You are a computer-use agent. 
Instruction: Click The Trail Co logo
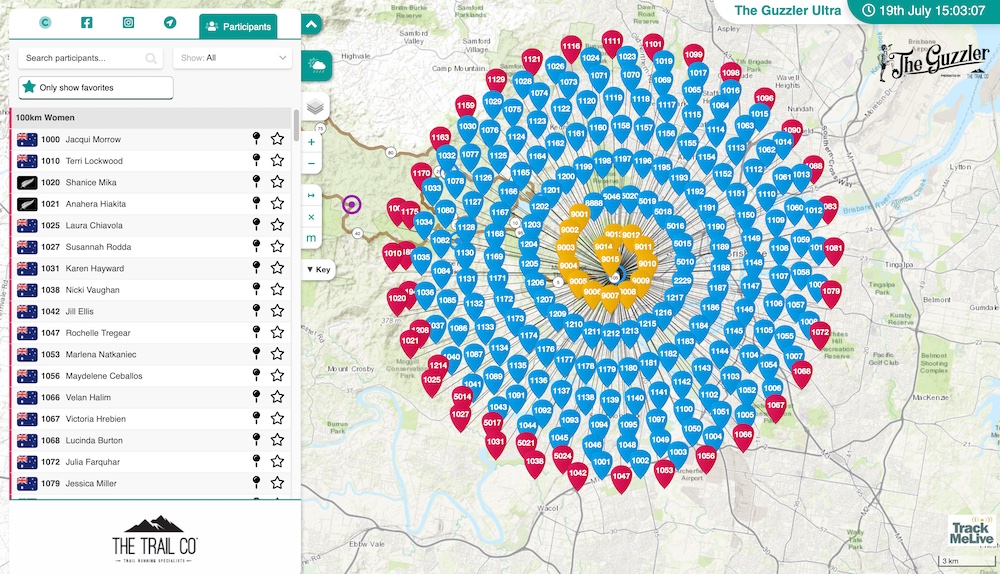[x=153, y=537]
